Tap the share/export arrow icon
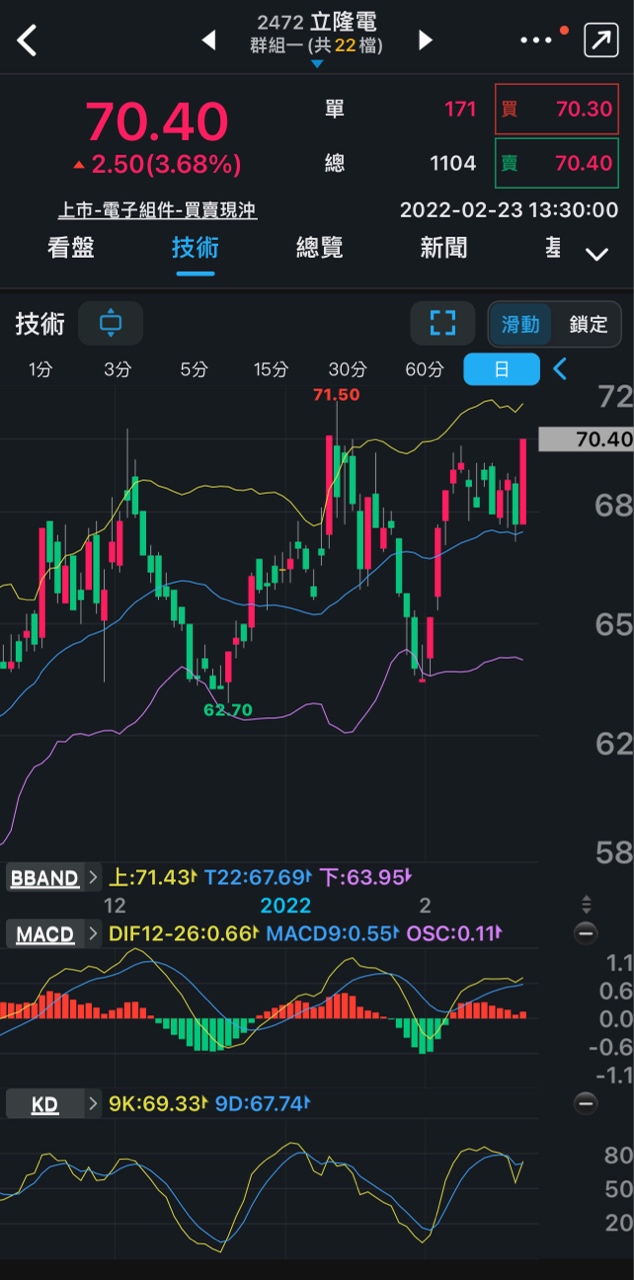This screenshot has height=1280, width=634. [x=601, y=40]
